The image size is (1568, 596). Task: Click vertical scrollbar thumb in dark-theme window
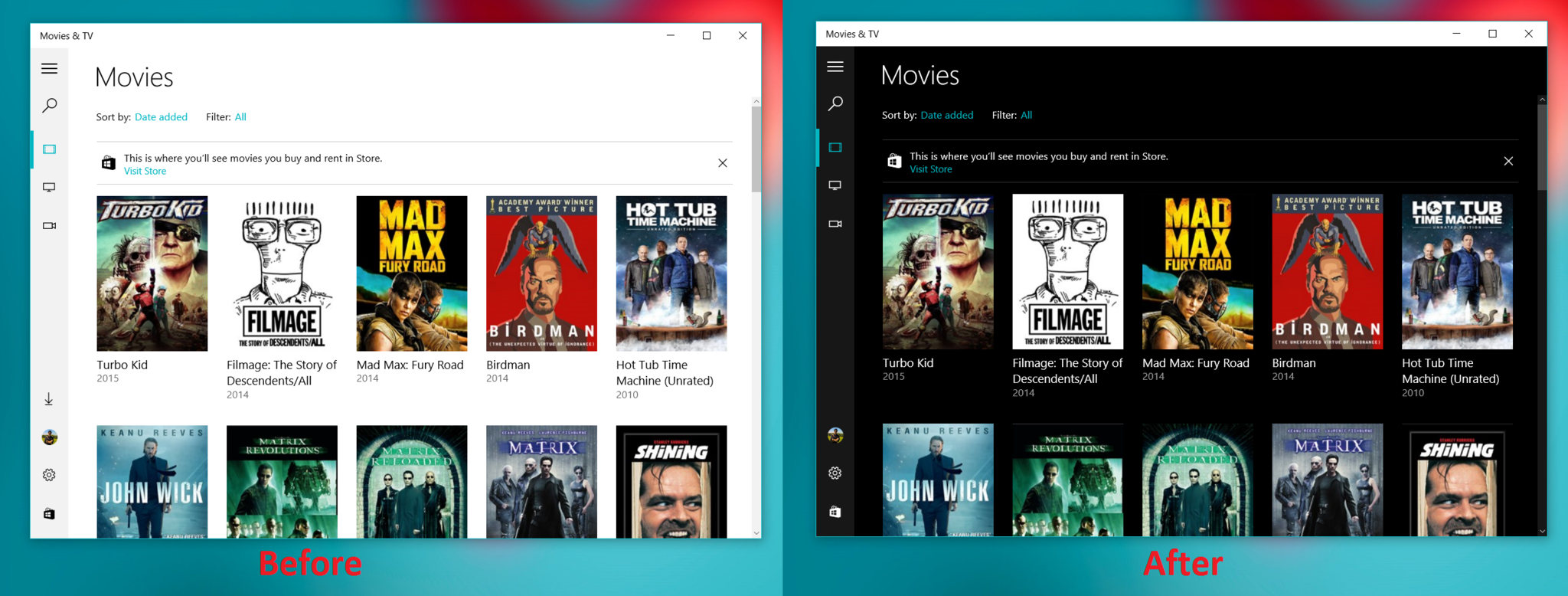(1542, 147)
